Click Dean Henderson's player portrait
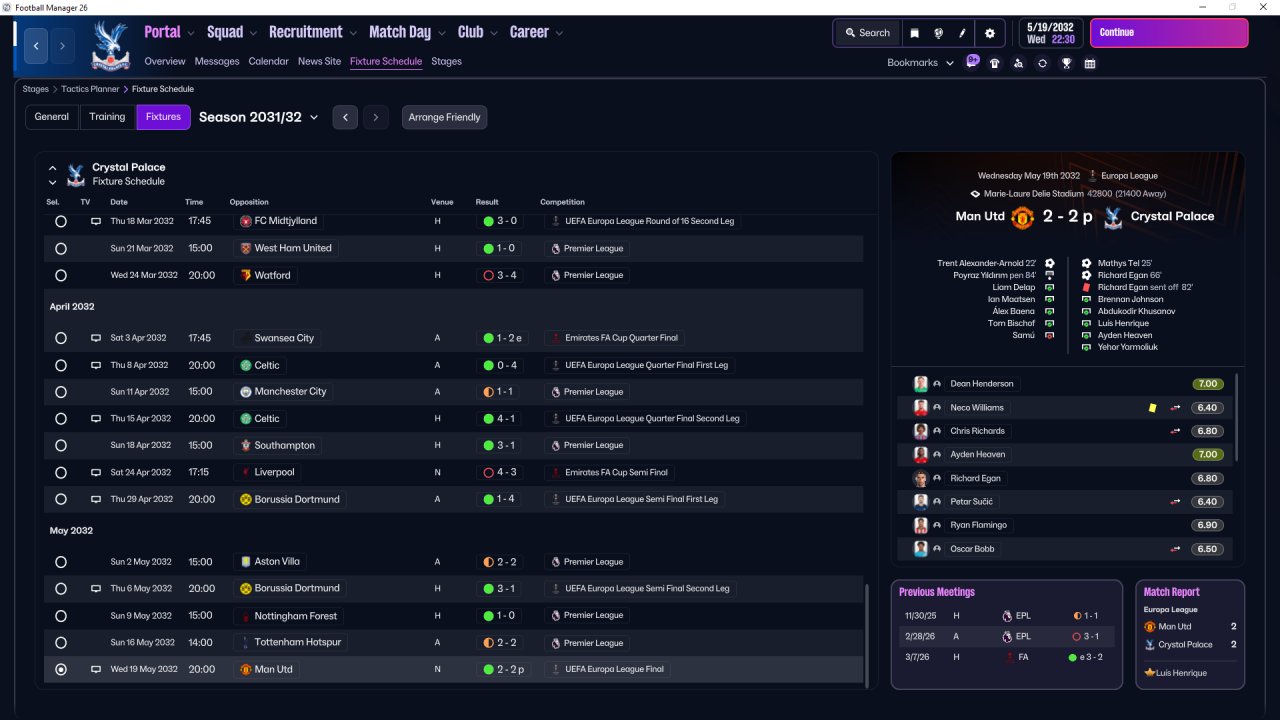This screenshot has width=1280, height=720. (921, 384)
